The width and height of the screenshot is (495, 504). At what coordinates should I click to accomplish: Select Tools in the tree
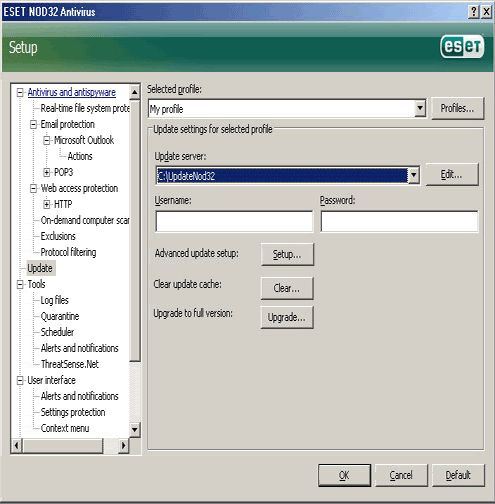point(36,284)
